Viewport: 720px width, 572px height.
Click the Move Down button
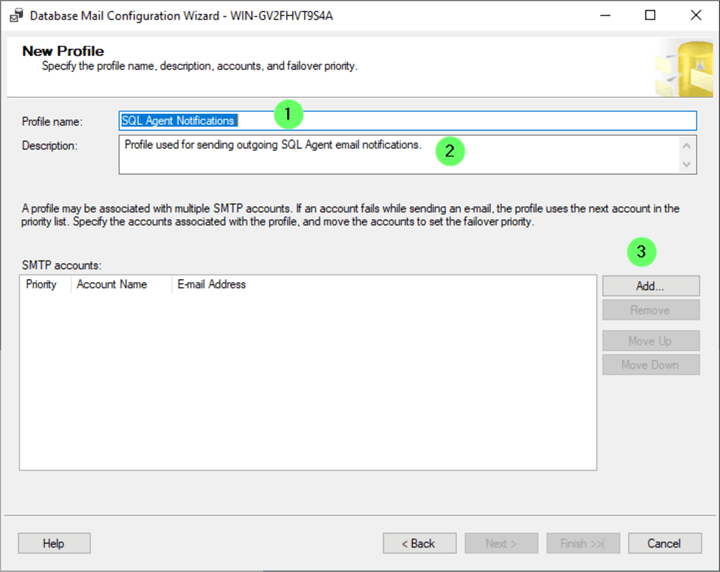click(x=651, y=365)
